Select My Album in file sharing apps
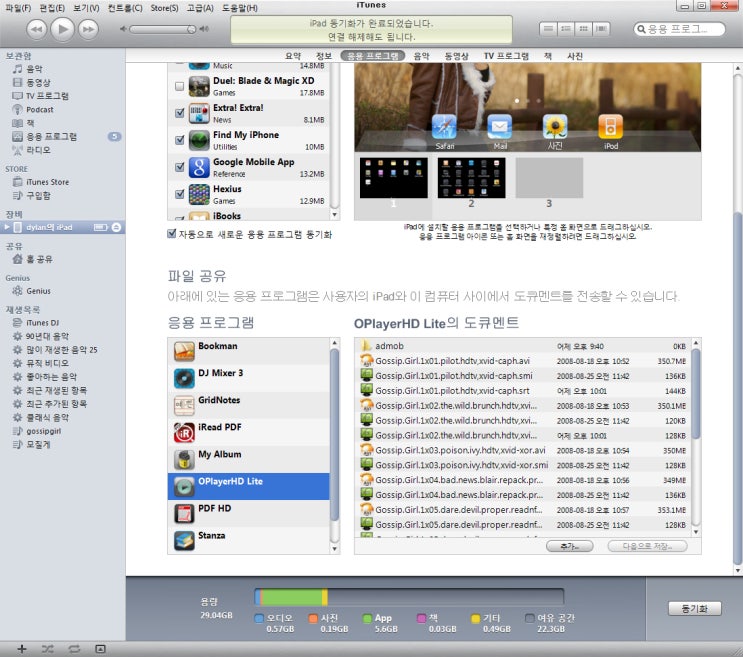Image resolution: width=743 pixels, height=657 pixels. point(248,459)
